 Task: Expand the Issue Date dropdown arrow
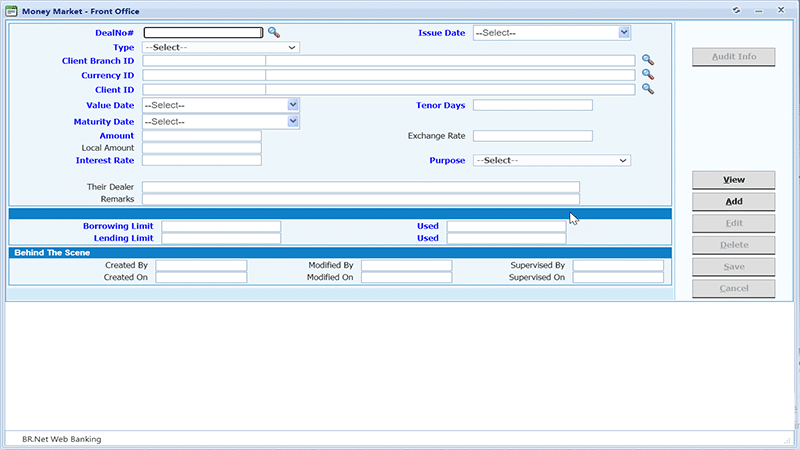pos(623,33)
